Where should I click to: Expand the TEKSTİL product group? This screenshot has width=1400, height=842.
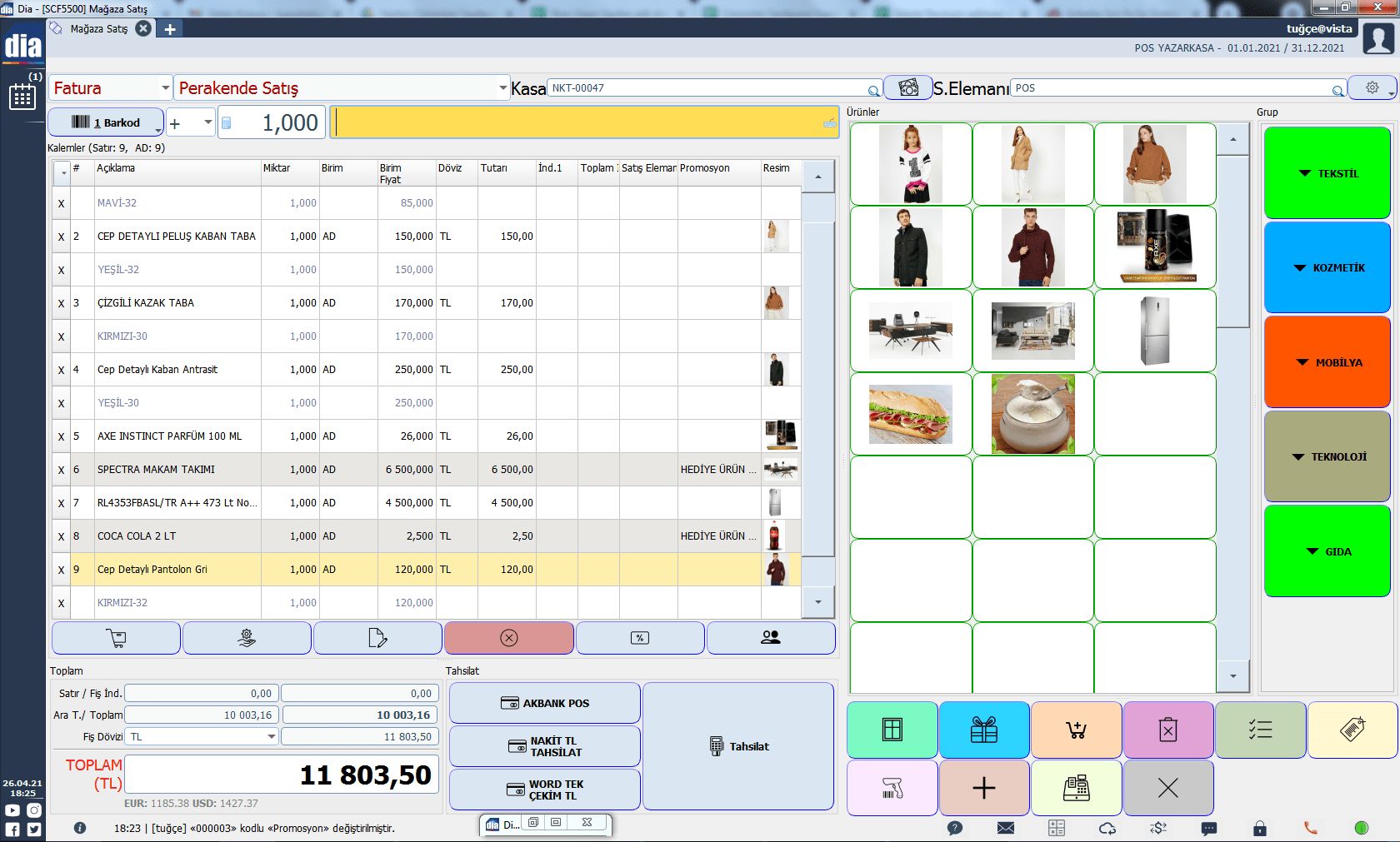[x=1327, y=173]
